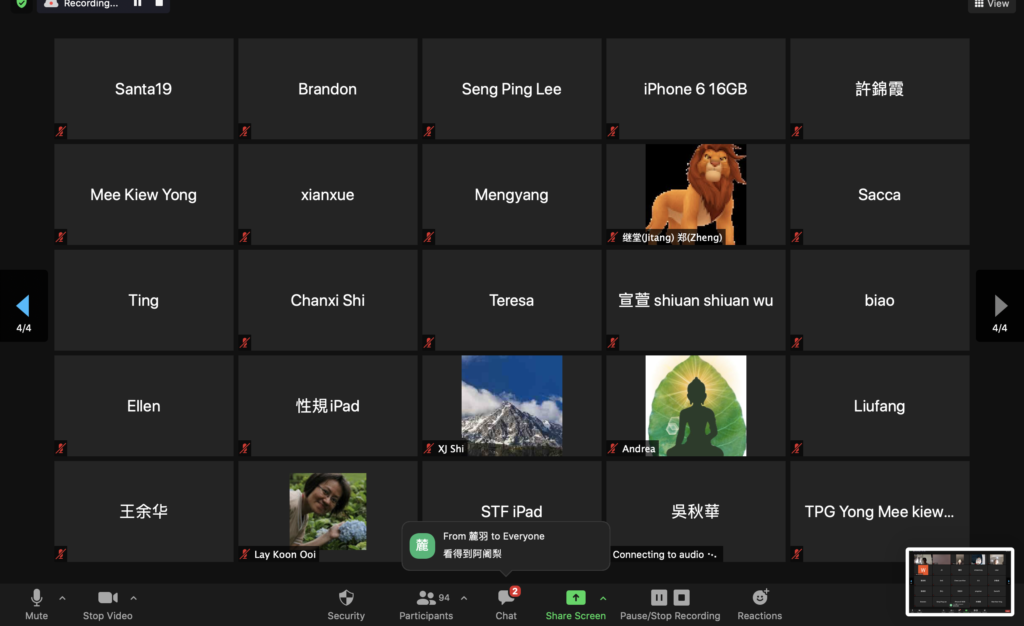Click the pause recording icon in bottom toolbar
This screenshot has height=626, width=1024.
(x=659, y=597)
